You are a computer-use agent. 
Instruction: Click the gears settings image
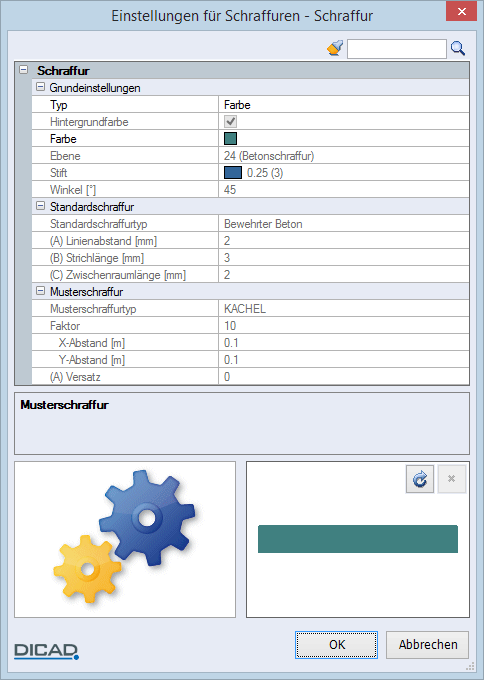click(125, 538)
